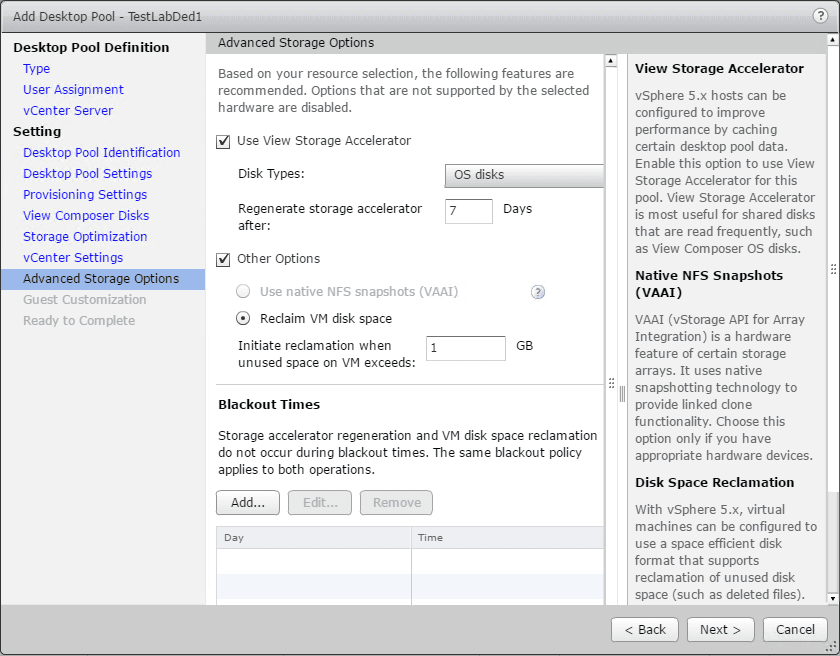Select Use native NFS snapshots (VAAI) radio
Viewport: 840px width, 656px height.
click(x=243, y=291)
